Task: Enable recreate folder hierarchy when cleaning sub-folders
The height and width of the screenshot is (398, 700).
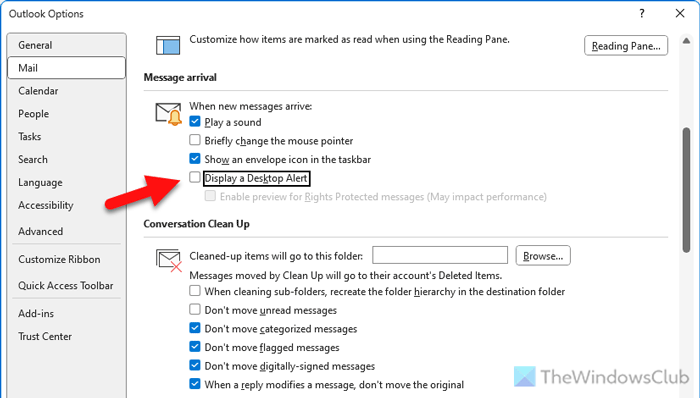Action: [195, 291]
